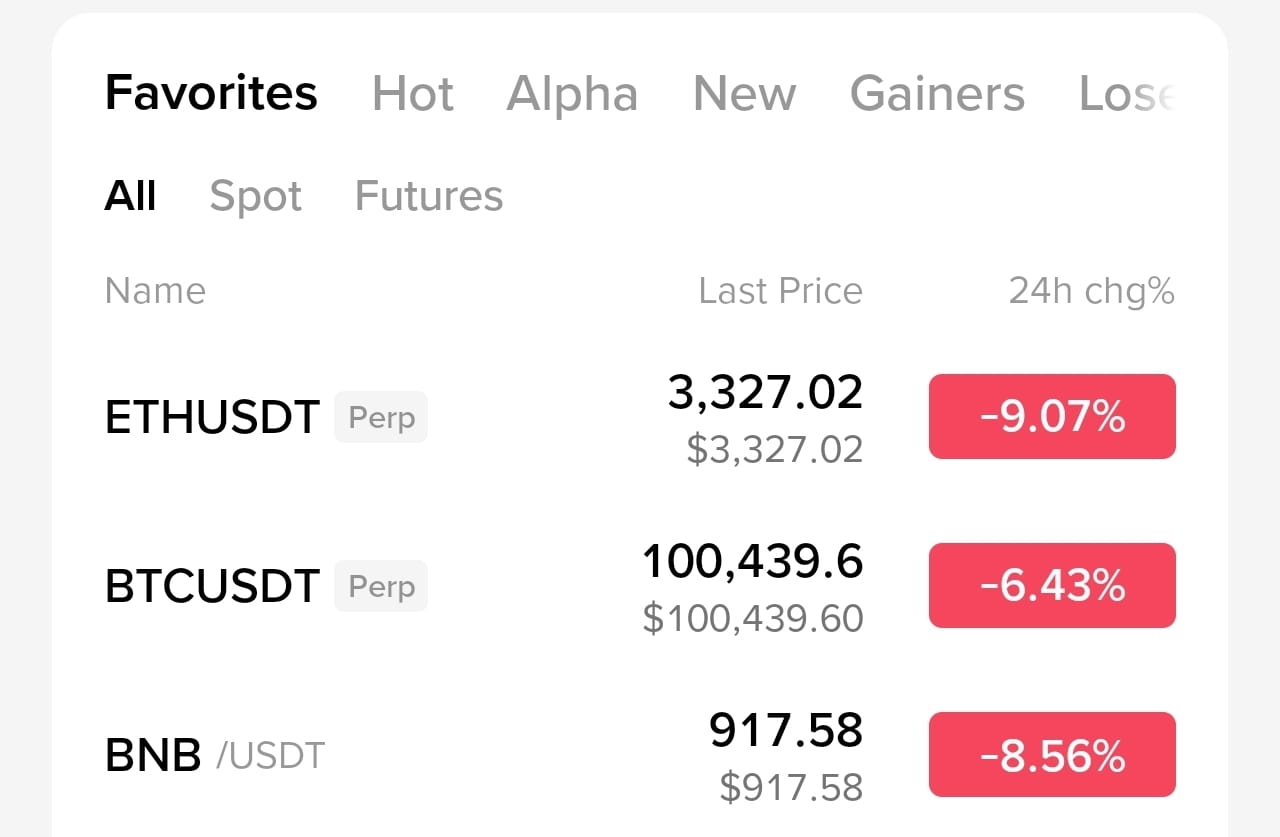This screenshot has width=1280, height=837.
Task: Show the Gainers tab
Action: pyautogui.click(x=937, y=94)
